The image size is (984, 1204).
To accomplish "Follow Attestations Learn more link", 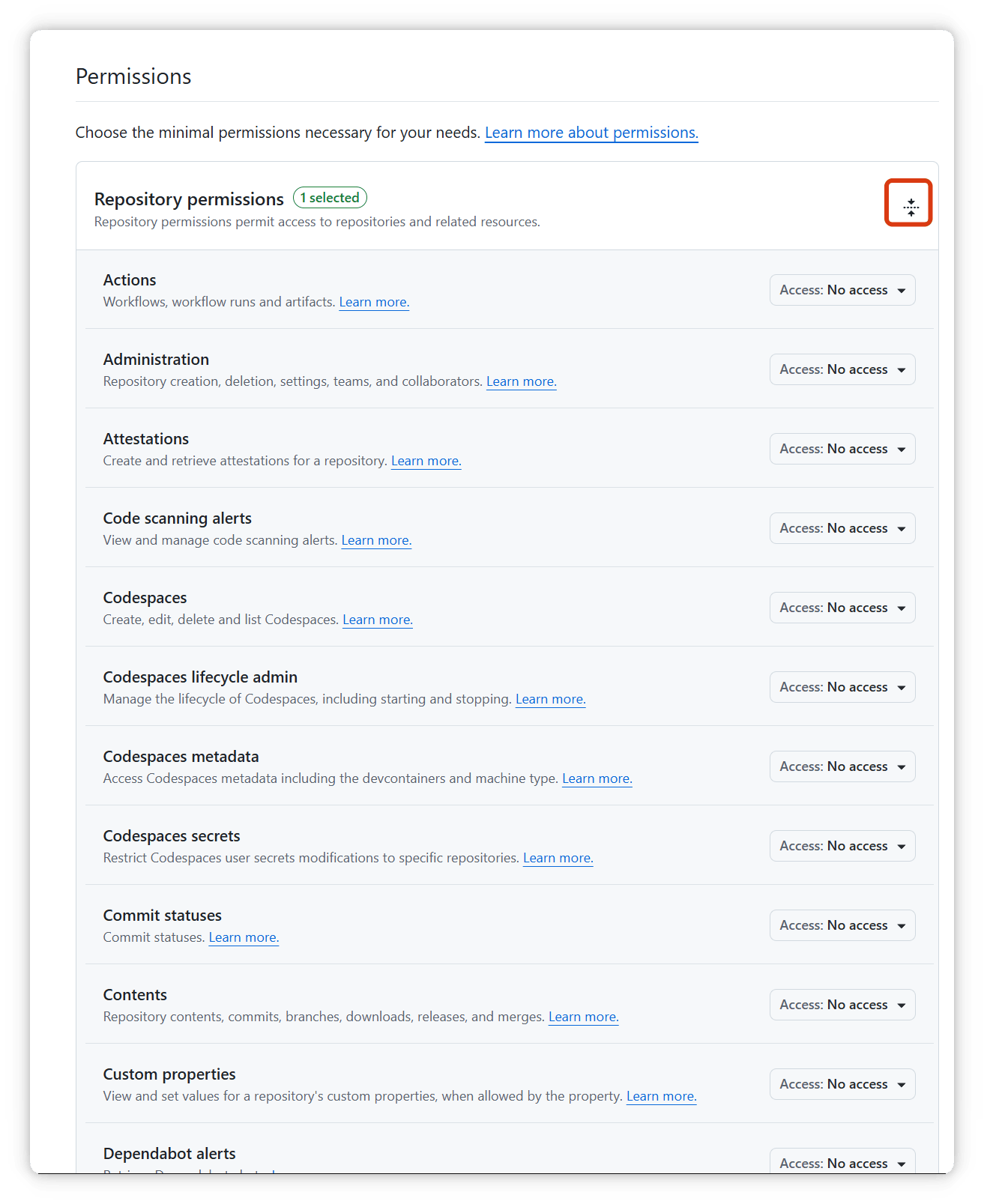I will pos(426,461).
